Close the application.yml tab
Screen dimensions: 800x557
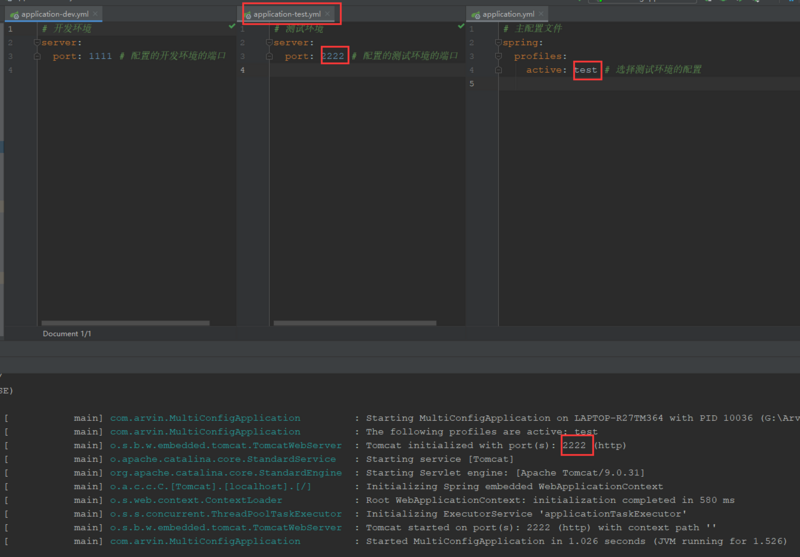541,14
